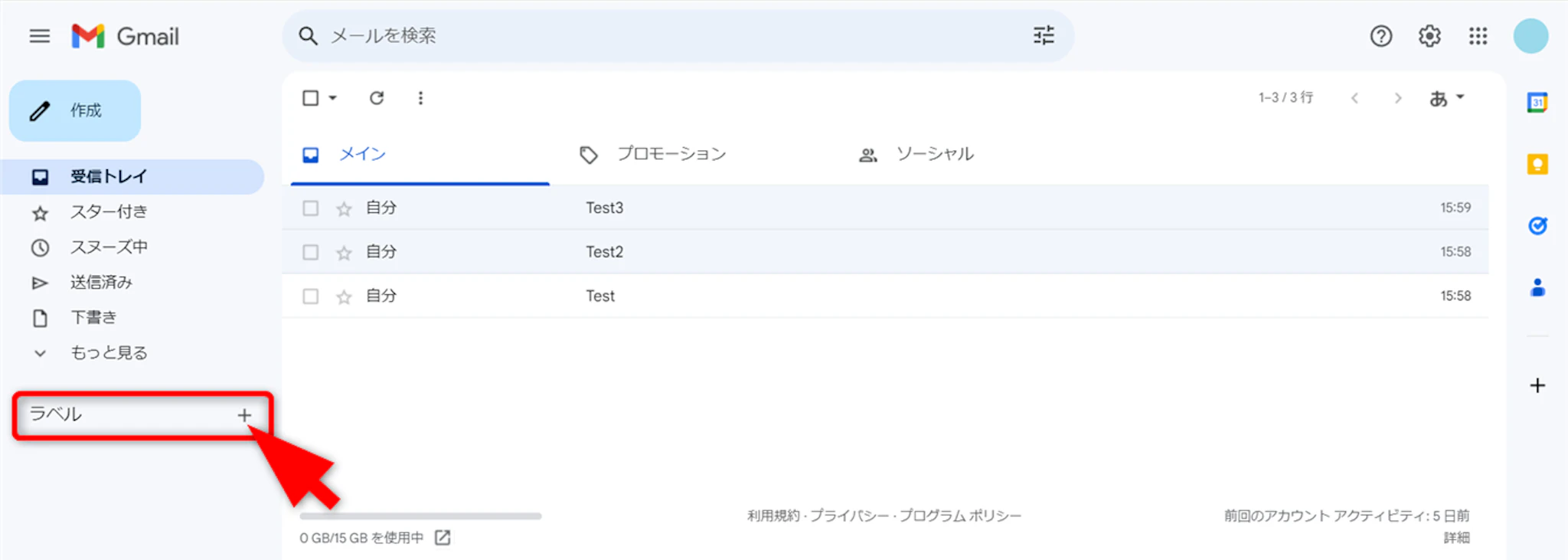Switch to the ソーシャル tab

934,155
